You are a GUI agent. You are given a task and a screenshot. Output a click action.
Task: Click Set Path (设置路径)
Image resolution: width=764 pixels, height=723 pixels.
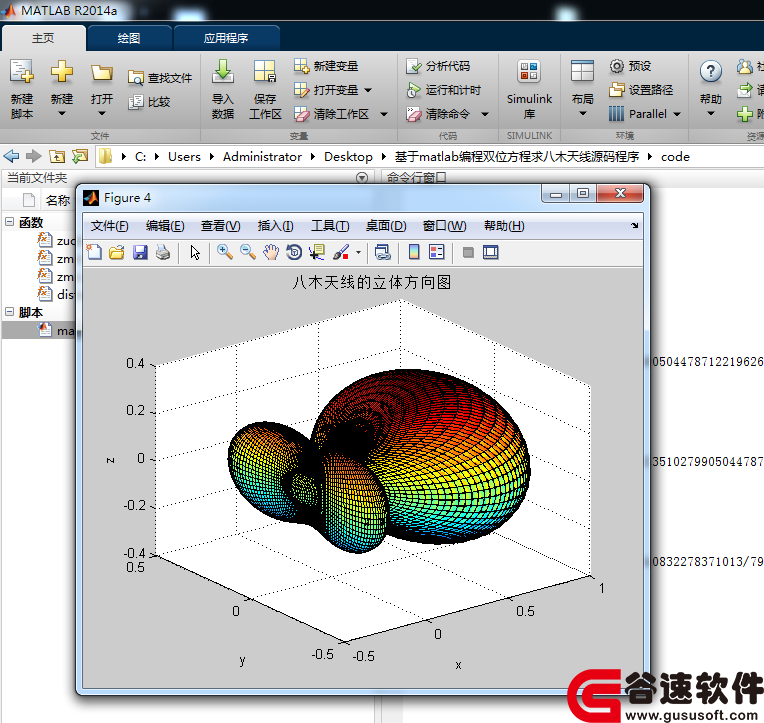[x=641, y=90]
